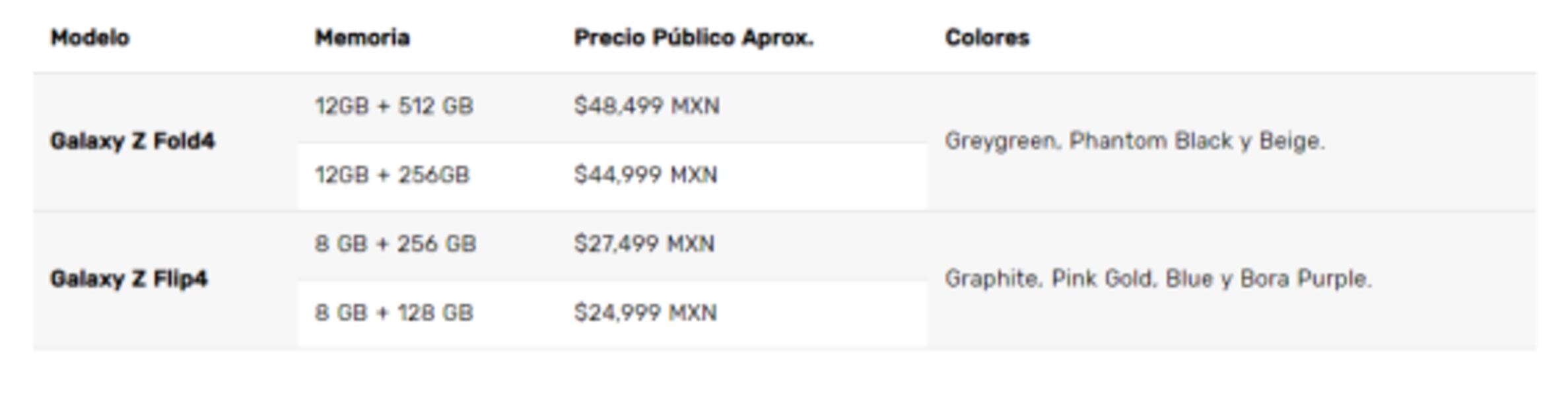Click the word Greygreen in colors
This screenshot has width=1568, height=409.
point(1000,141)
